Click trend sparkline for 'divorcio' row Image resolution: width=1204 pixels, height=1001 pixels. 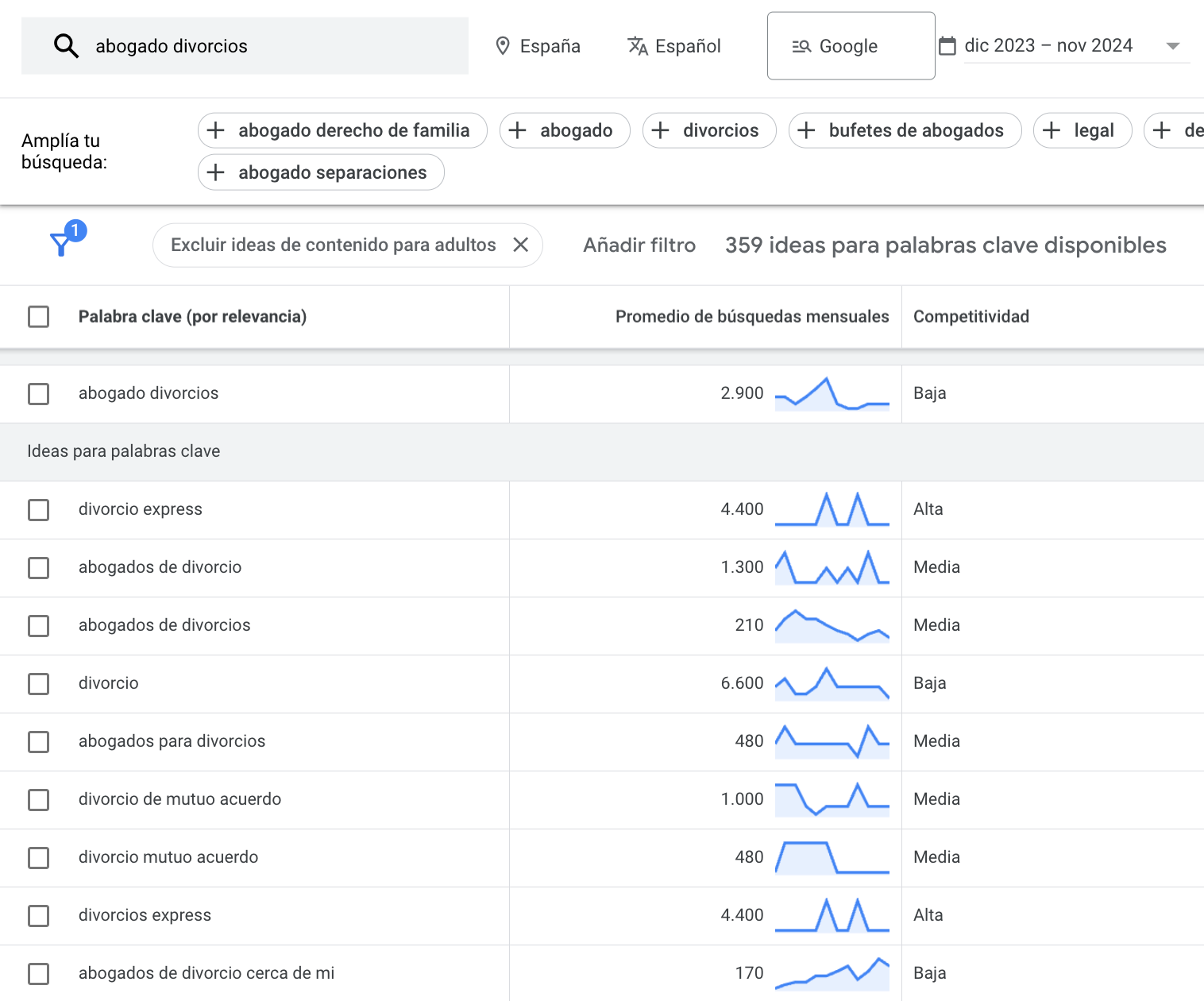tap(832, 683)
